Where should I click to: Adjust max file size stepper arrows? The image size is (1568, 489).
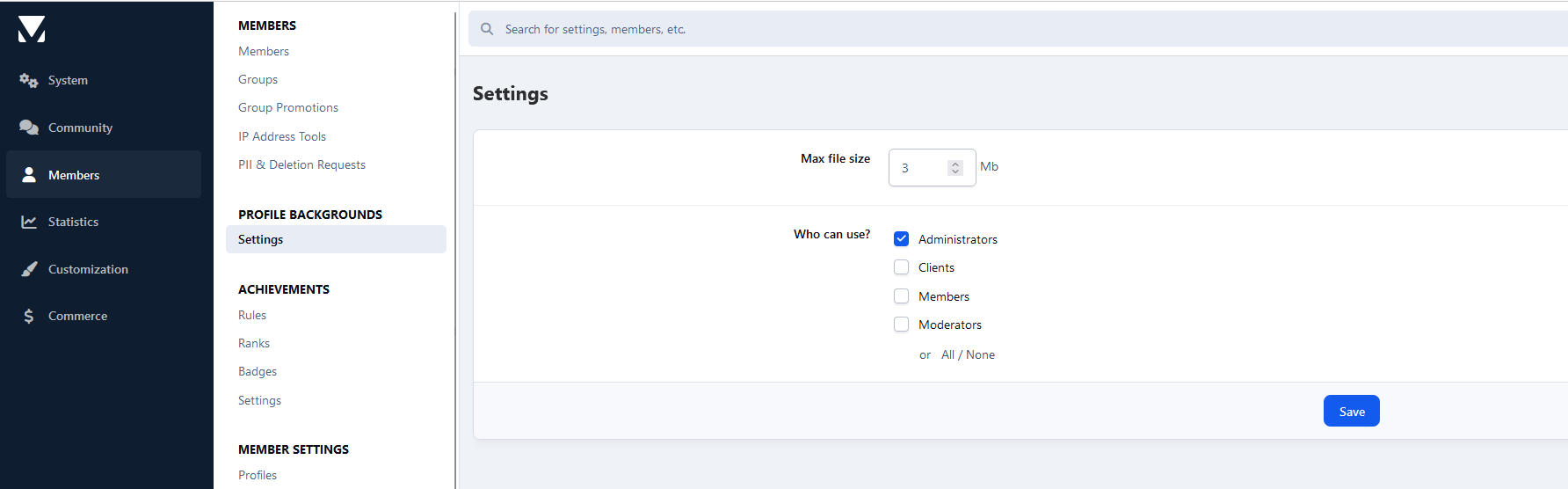coord(955,168)
